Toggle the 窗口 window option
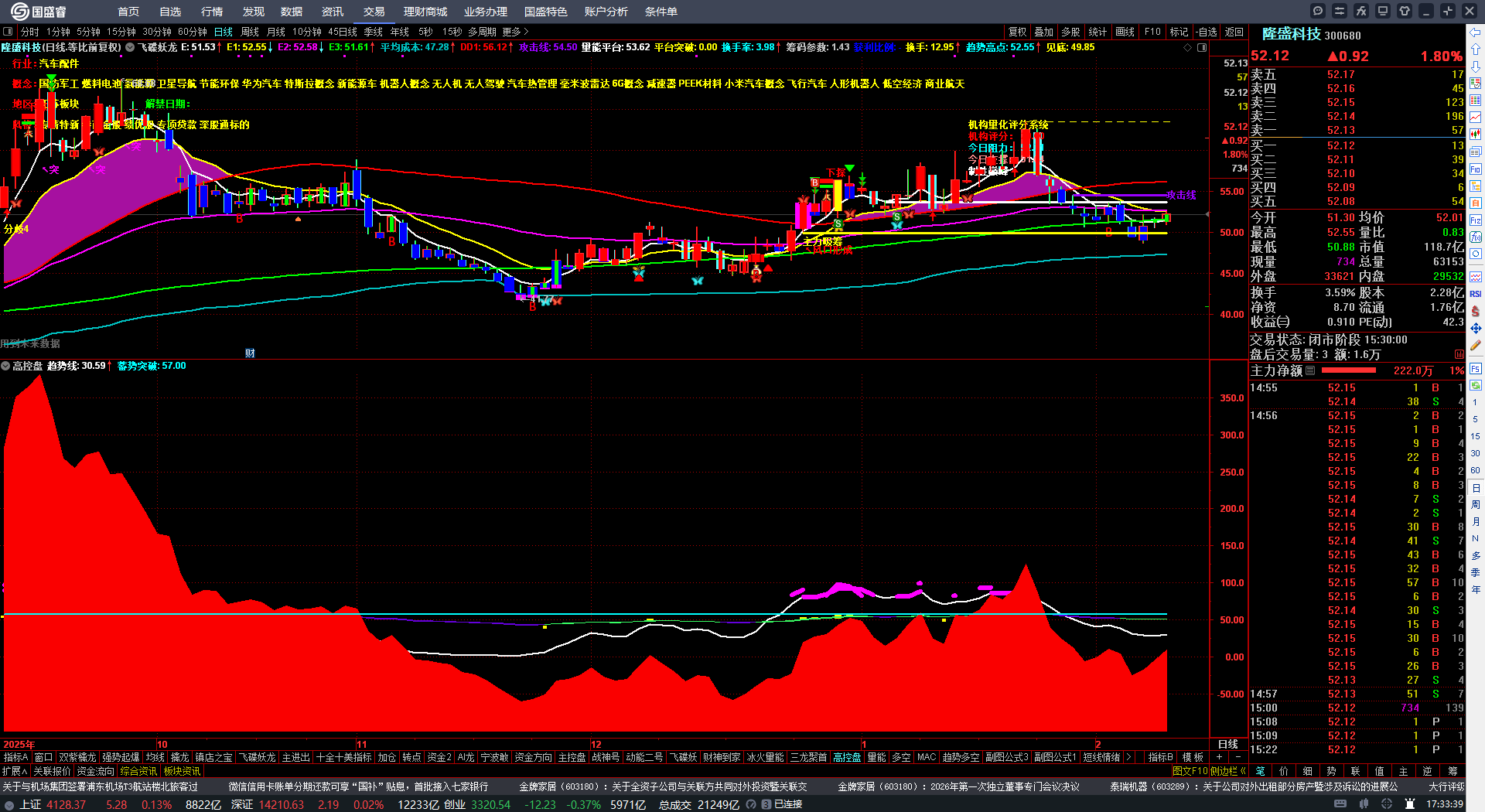Screen dimensions: 1485x812 pyautogui.click(x=43, y=757)
